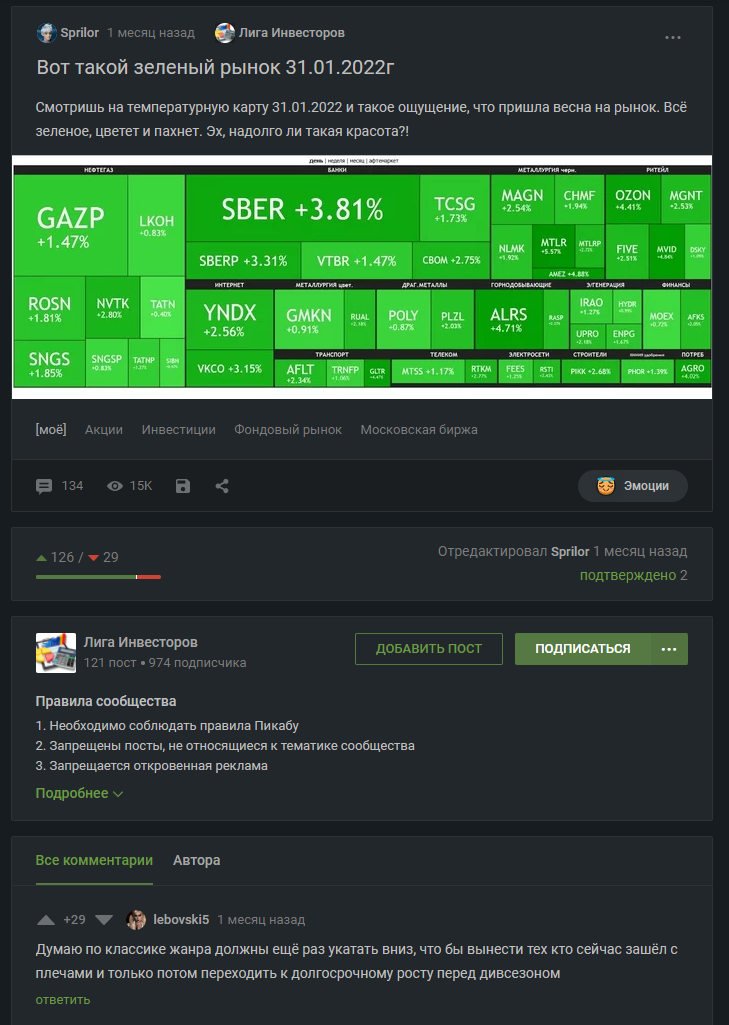Click rule 2 about тематике сообщества

[225, 746]
